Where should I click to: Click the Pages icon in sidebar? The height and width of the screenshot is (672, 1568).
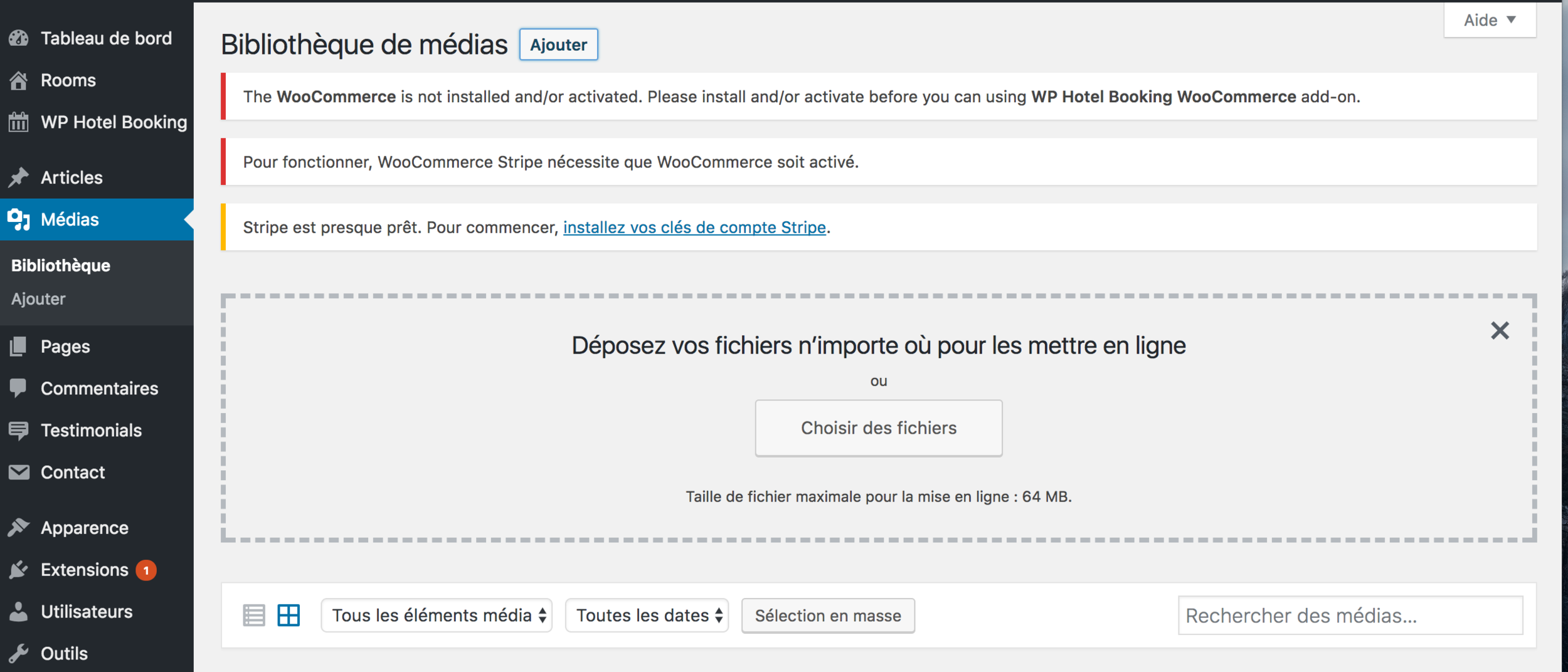click(19, 347)
